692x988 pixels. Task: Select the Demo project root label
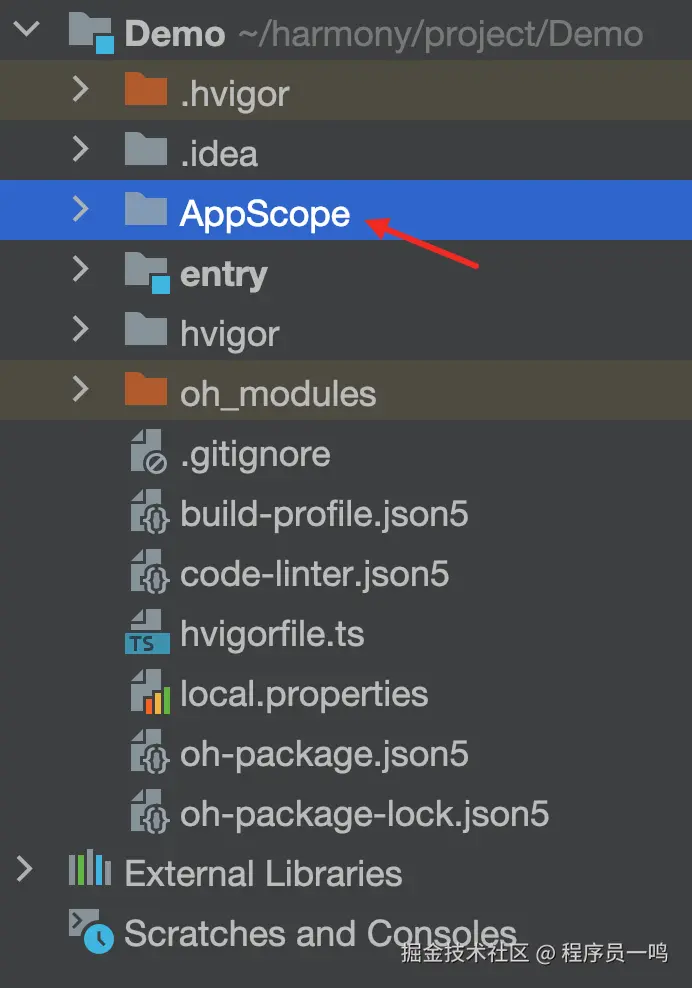(x=174, y=34)
